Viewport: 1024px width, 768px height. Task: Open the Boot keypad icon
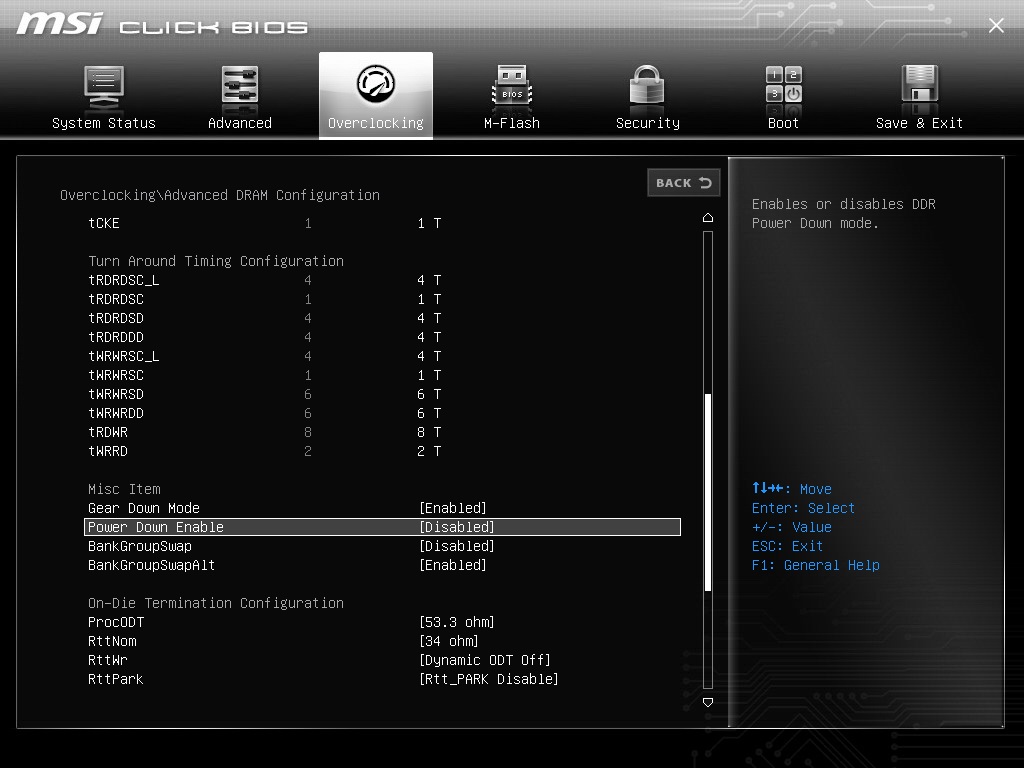(x=784, y=85)
